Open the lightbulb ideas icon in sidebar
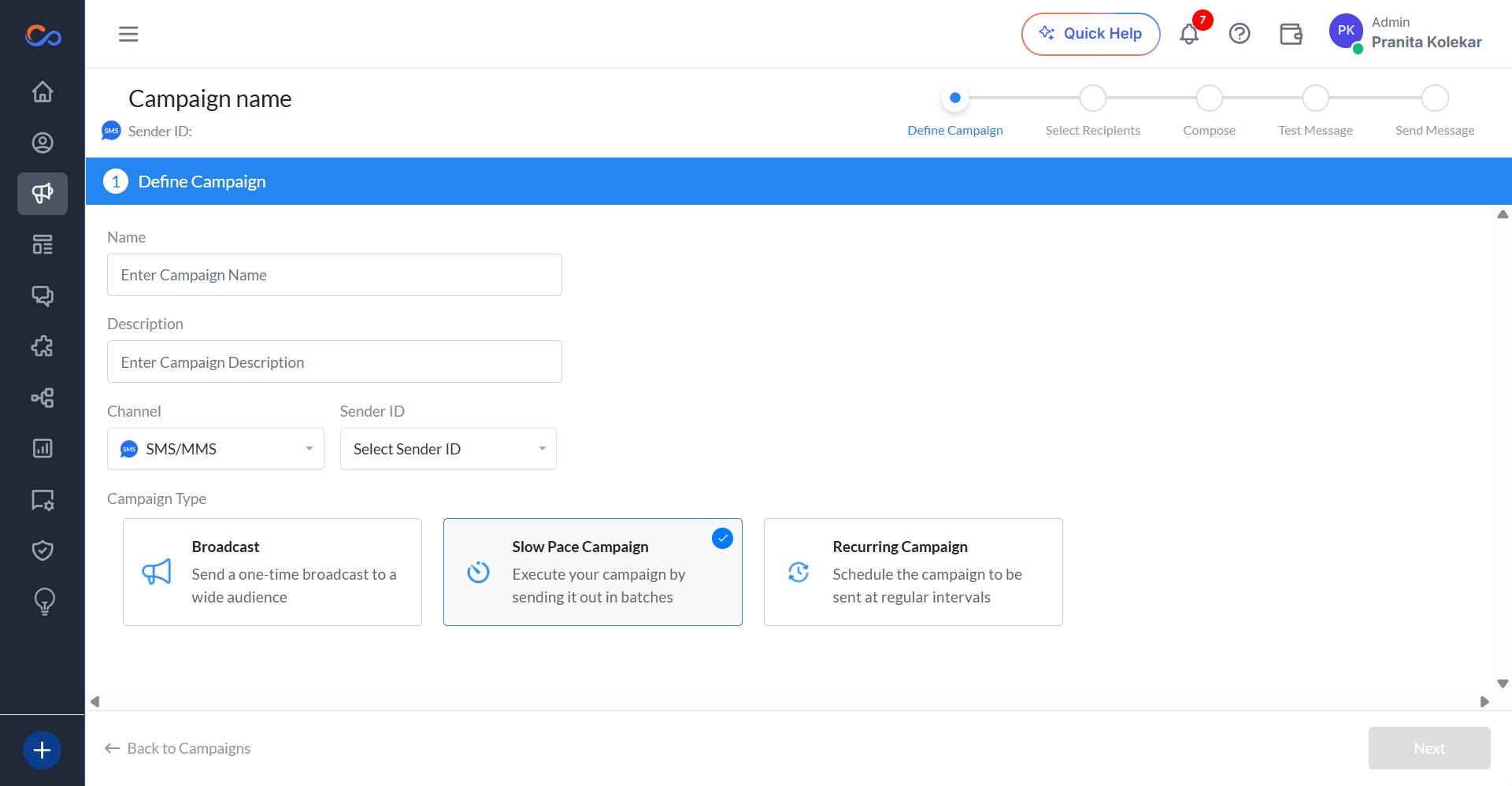1512x786 pixels. tap(45, 602)
